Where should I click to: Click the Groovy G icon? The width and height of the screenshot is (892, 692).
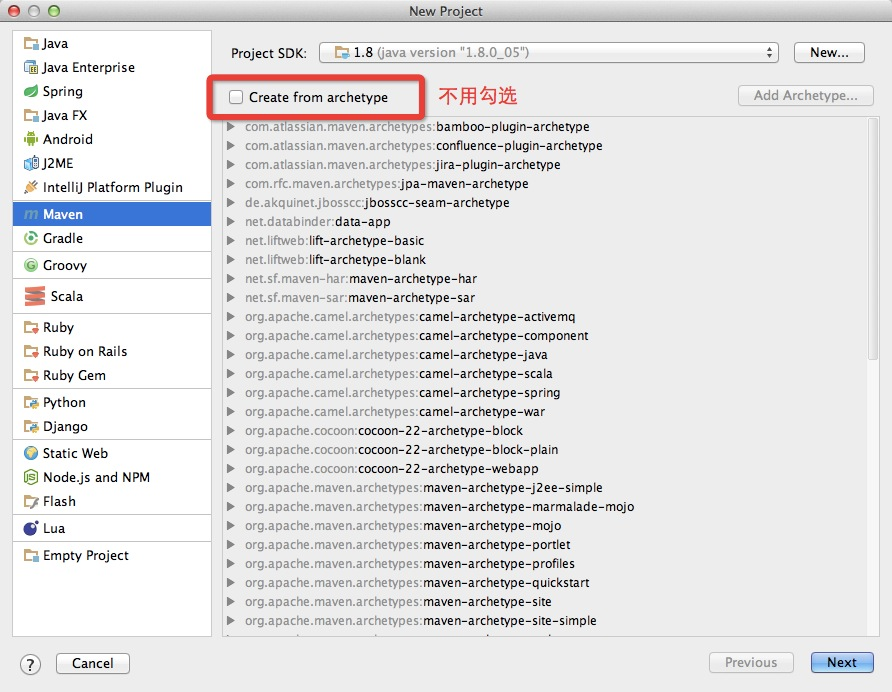[31, 265]
